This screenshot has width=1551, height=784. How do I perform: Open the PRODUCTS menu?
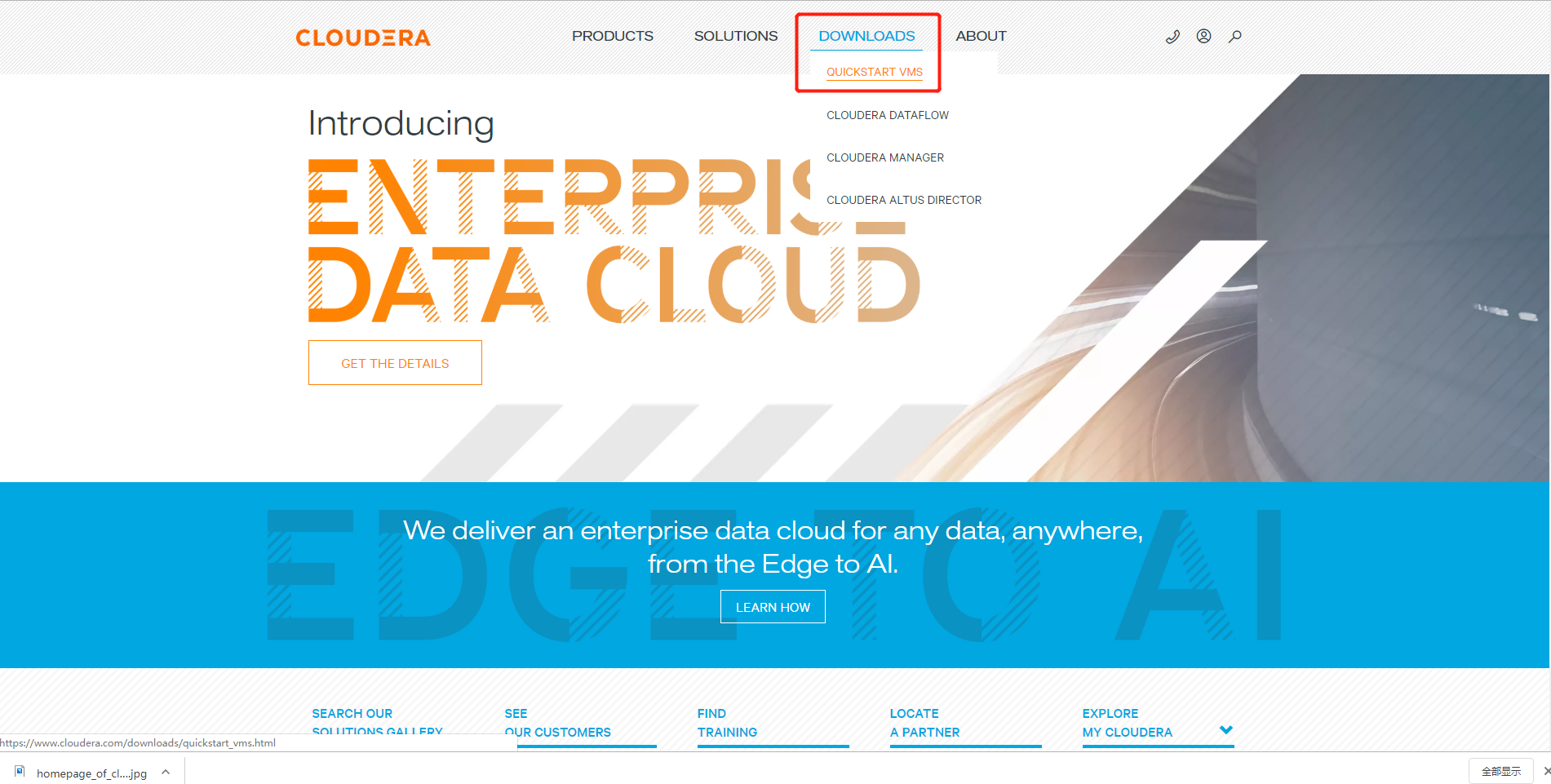(613, 35)
